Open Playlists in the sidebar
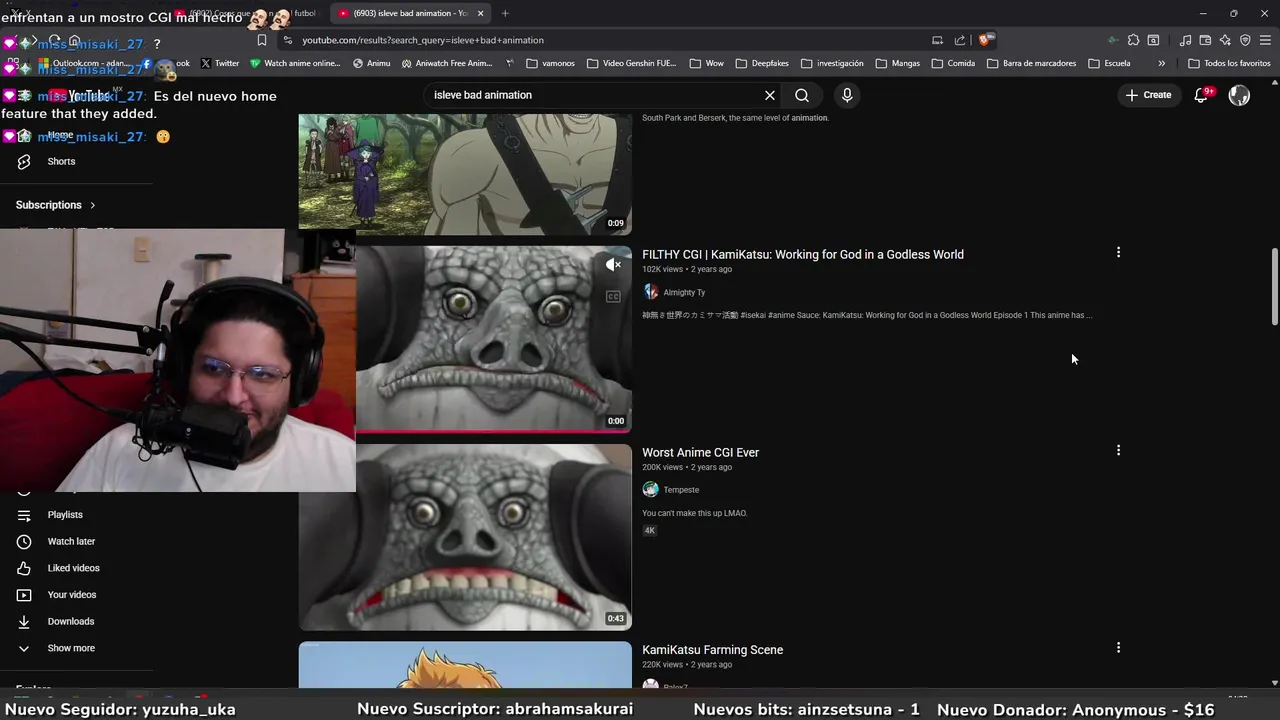1280x720 pixels. pos(65,515)
